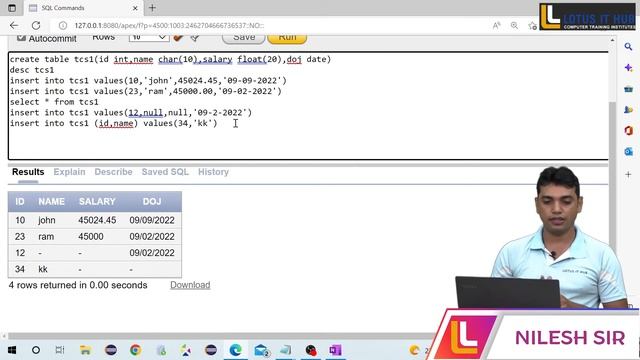Image resolution: width=640 pixels, height=360 pixels.
Task: Open Microsoft Edge from taskbar
Action: point(236,350)
